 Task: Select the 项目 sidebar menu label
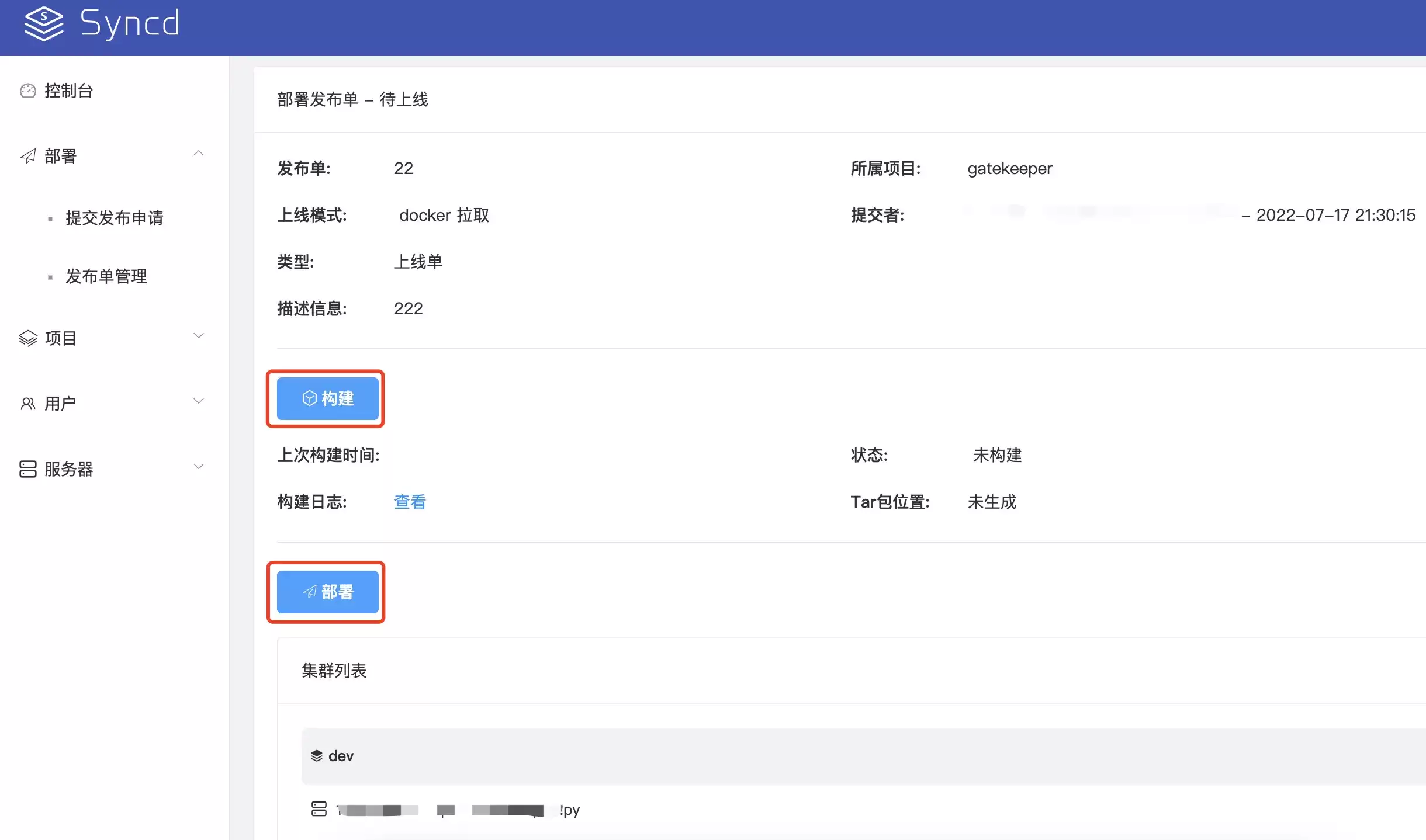(x=61, y=338)
